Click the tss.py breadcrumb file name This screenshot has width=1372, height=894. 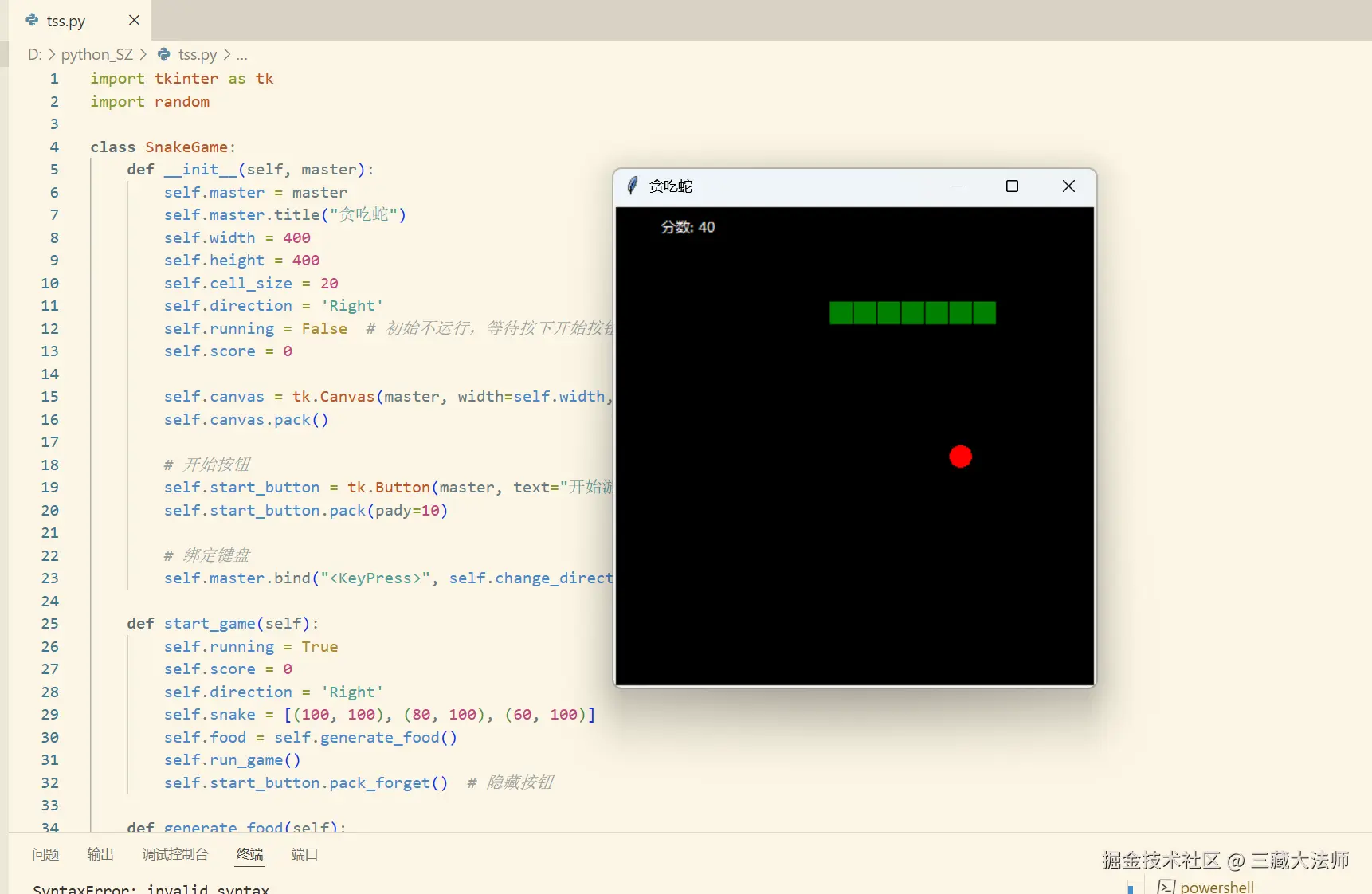tap(198, 54)
